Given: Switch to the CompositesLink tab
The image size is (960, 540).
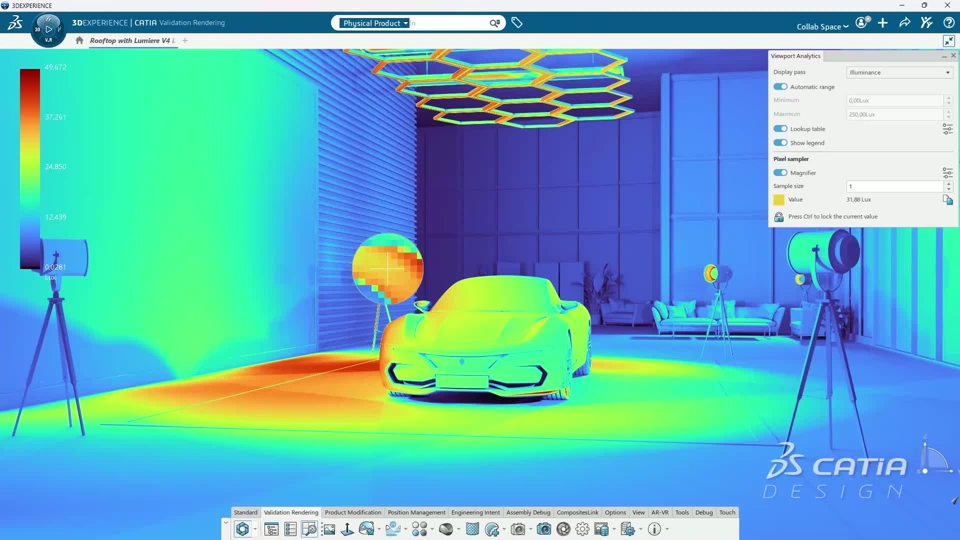Looking at the screenshot, I should tap(577, 512).
